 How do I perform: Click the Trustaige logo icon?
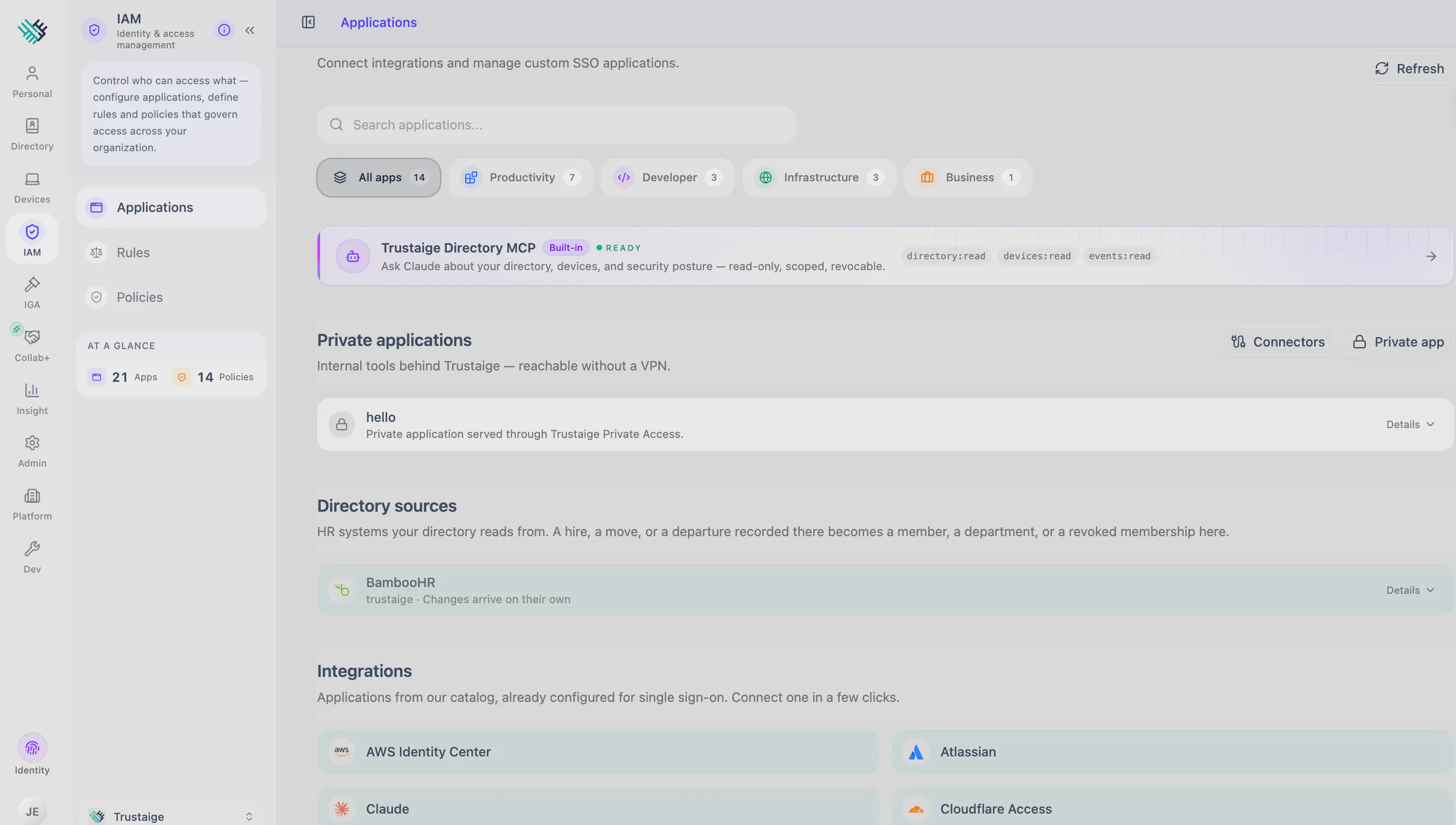pyautogui.click(x=32, y=31)
